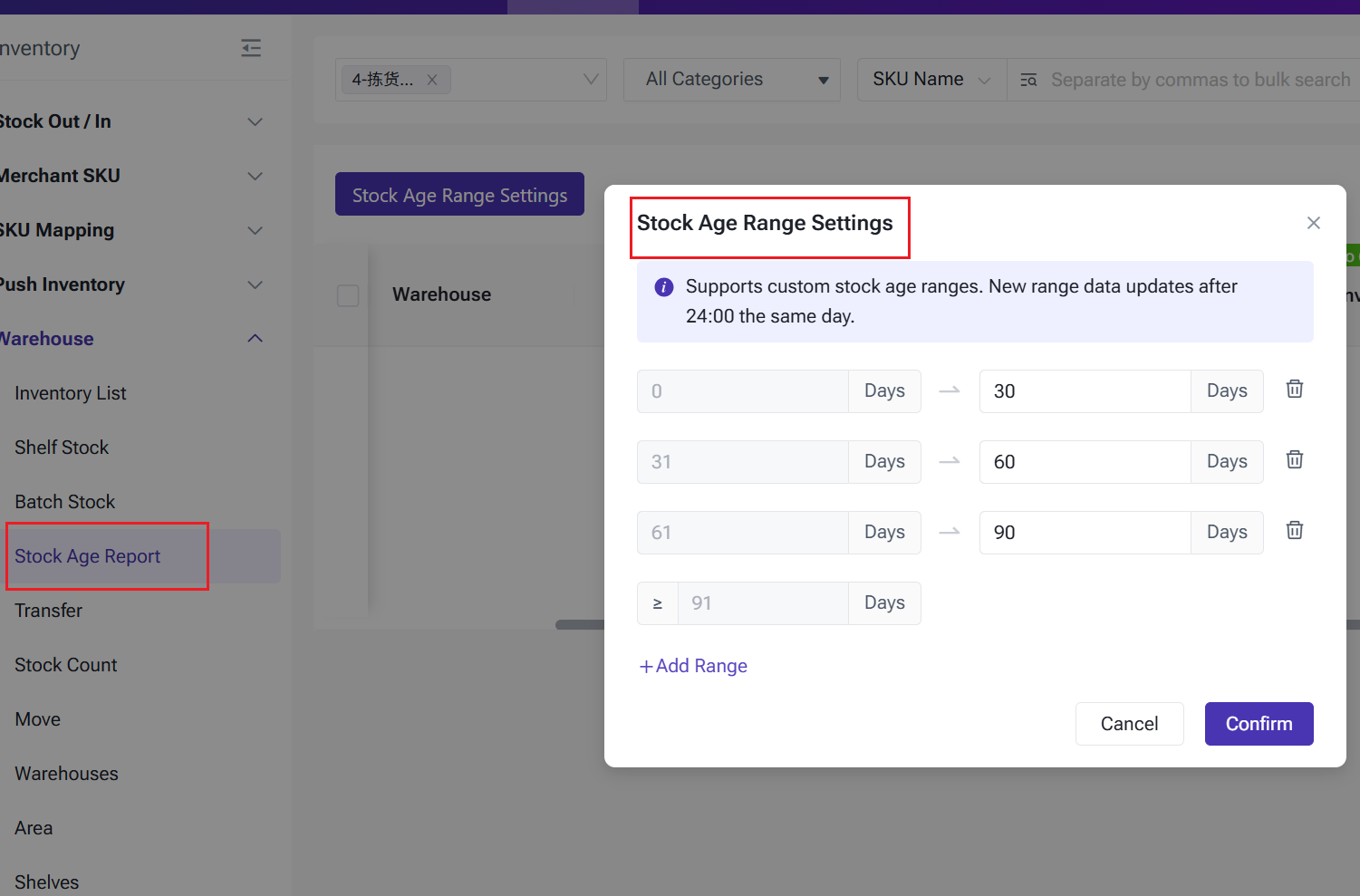Edit the 30 days end value field
This screenshot has width=1360, height=896.
pos(1084,391)
